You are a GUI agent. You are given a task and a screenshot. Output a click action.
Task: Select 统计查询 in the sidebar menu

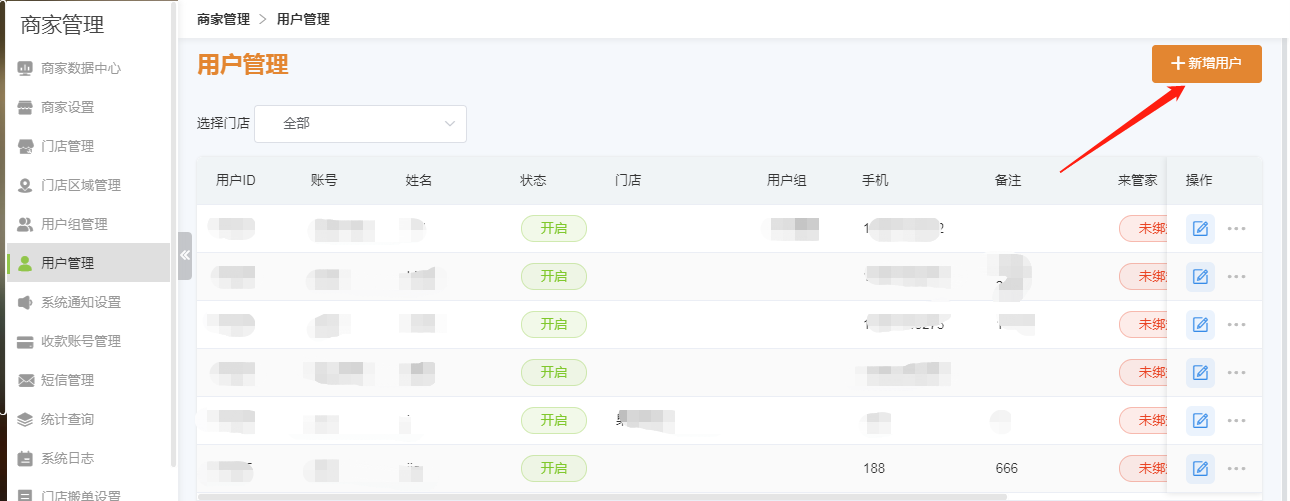point(67,420)
